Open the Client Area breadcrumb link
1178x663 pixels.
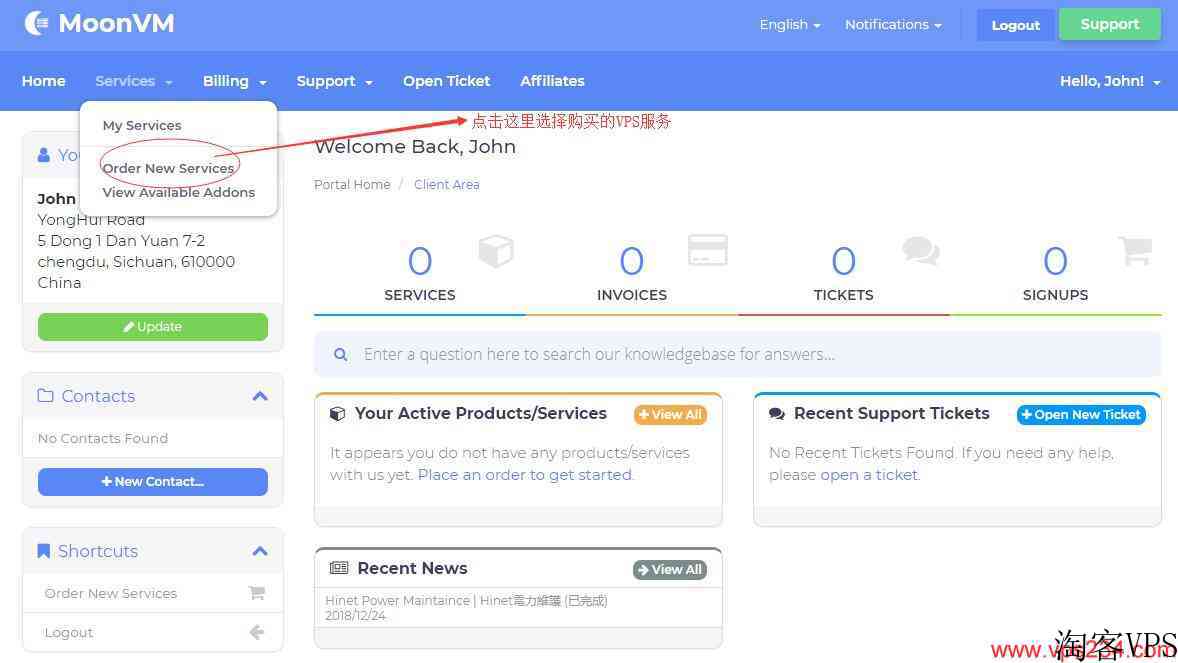[446, 185]
